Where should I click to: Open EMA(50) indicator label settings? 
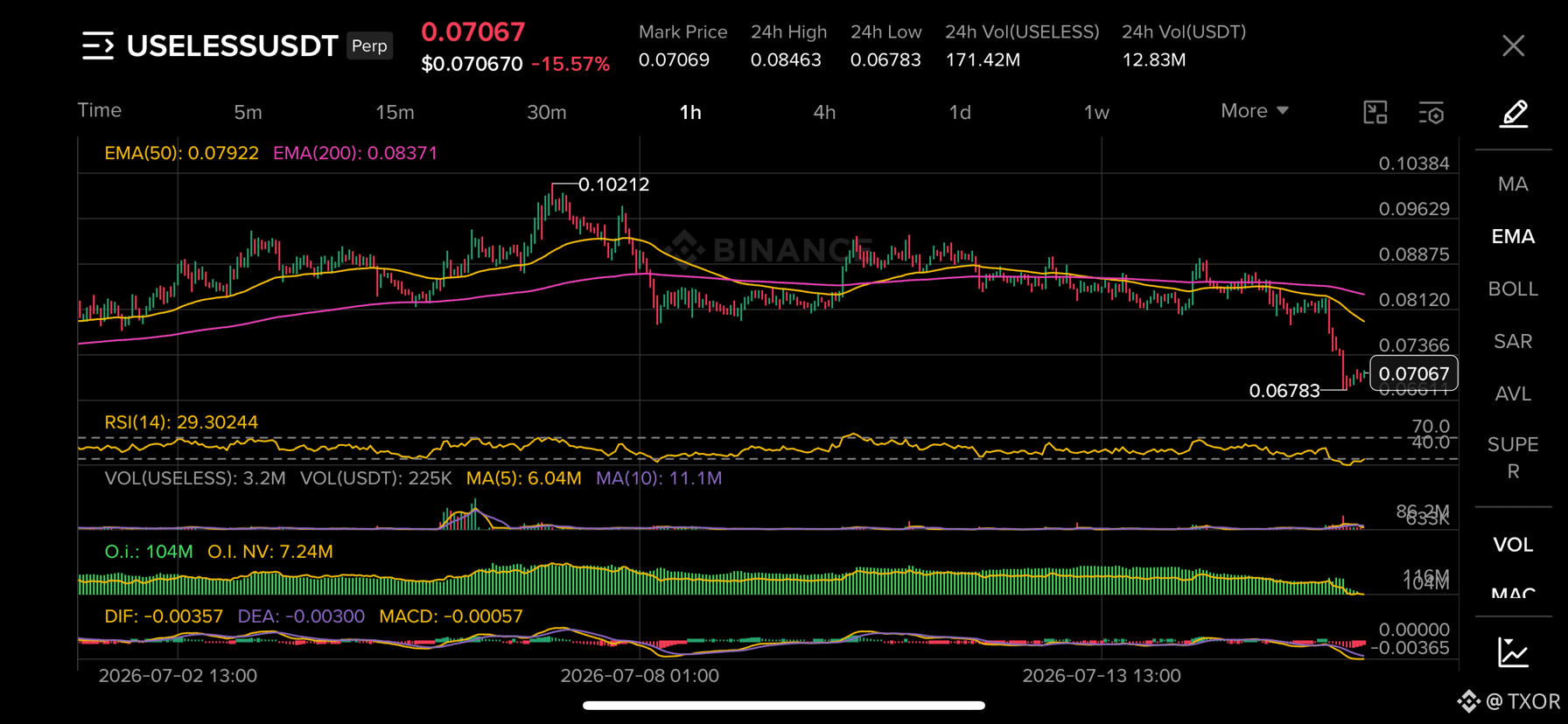(181, 153)
